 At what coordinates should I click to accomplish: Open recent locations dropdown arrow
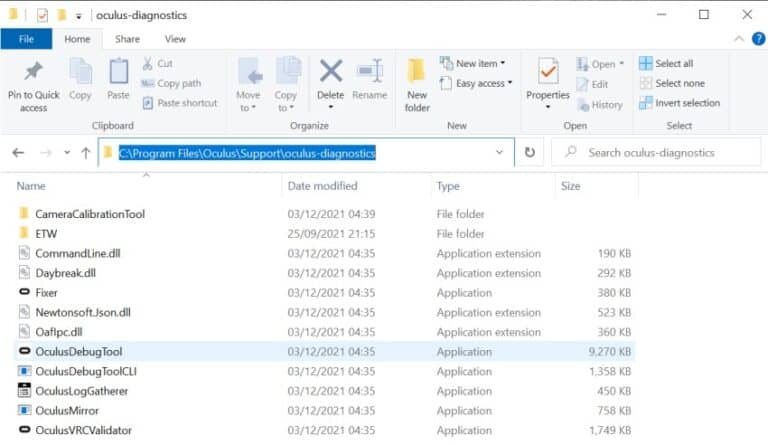(x=67, y=153)
